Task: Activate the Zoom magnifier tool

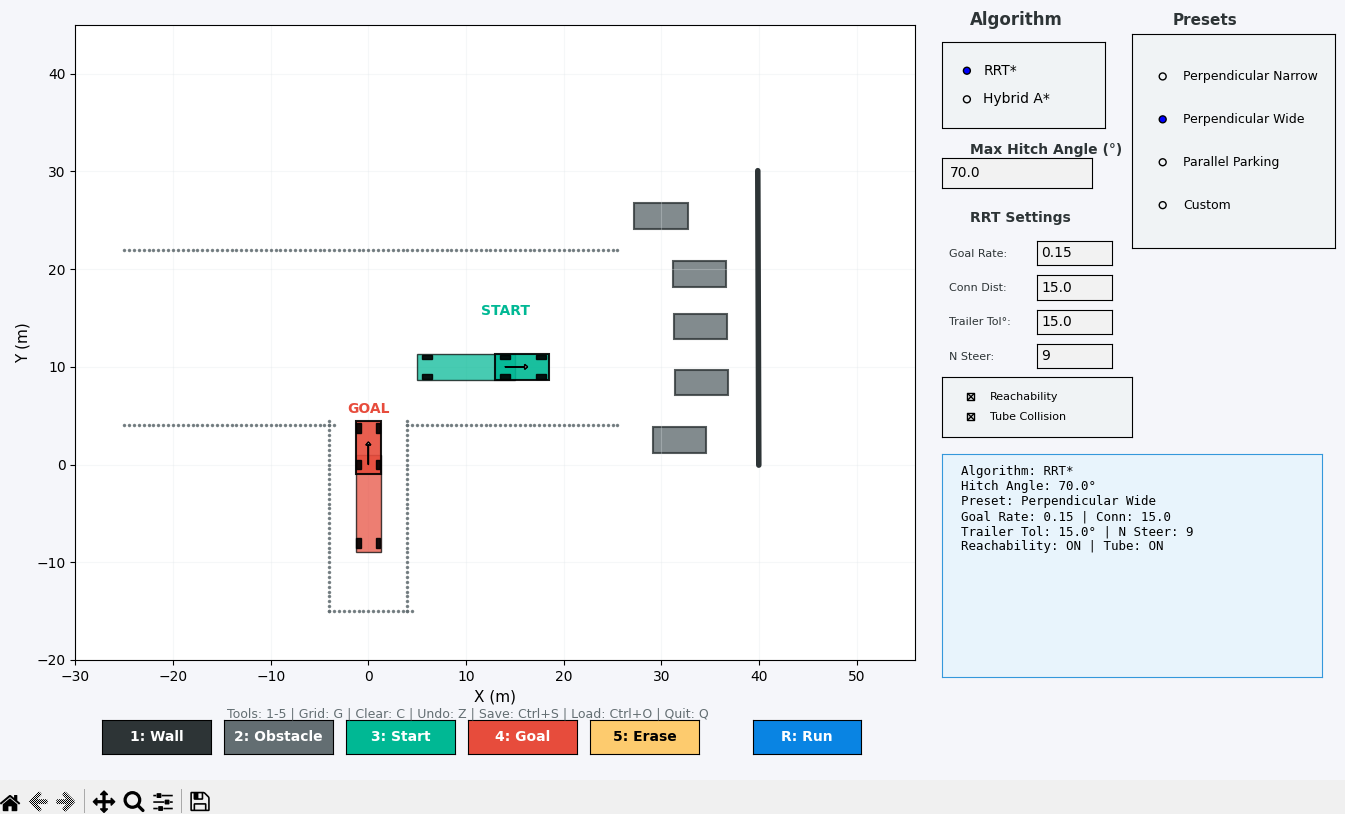Action: tap(134, 802)
